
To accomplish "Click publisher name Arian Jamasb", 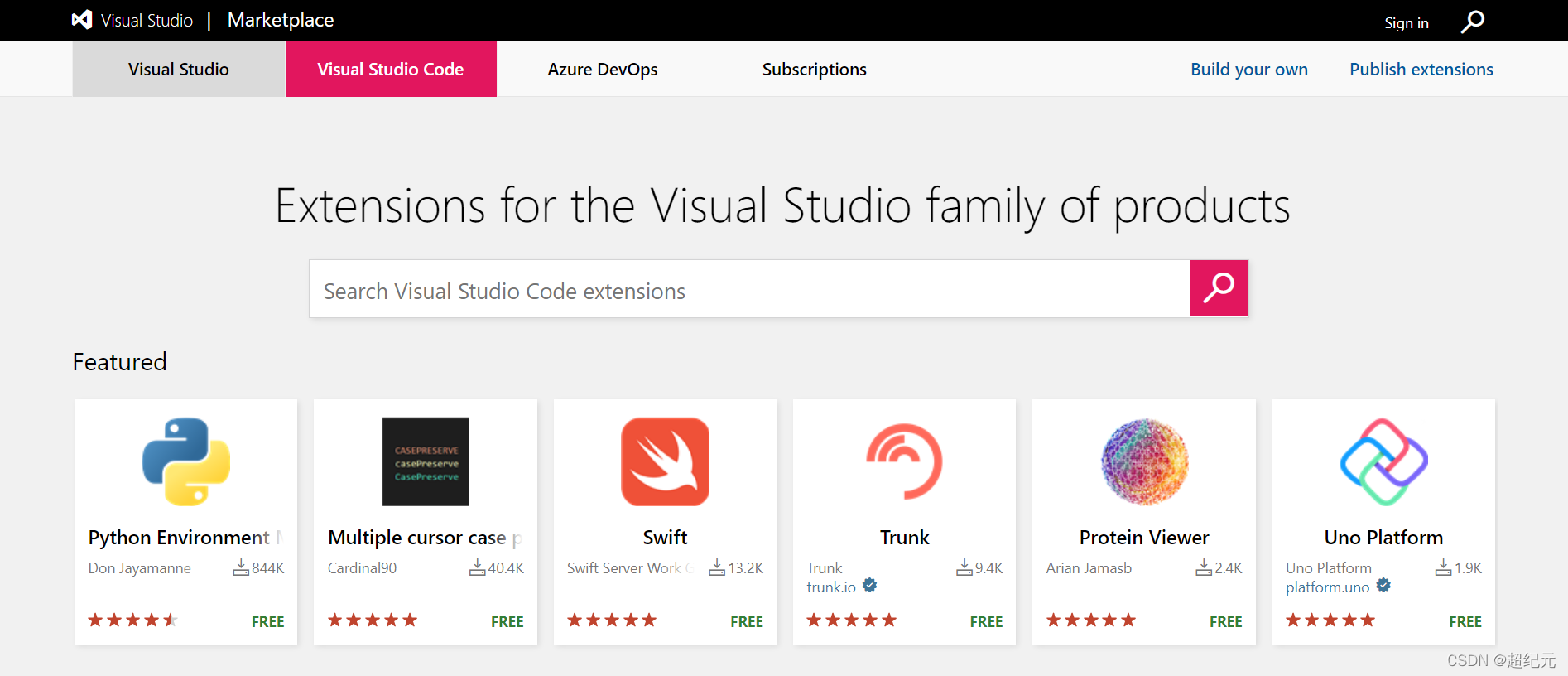I will [x=1089, y=568].
